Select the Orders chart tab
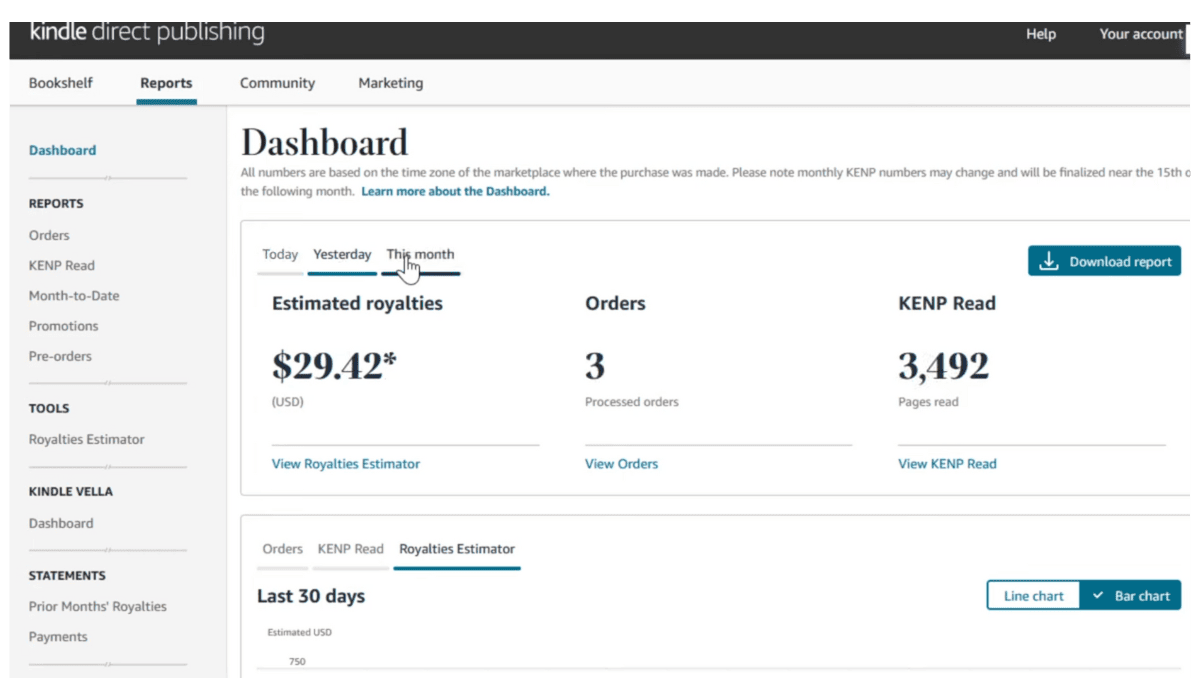Screen dimensions: 1200x700 (x=282, y=549)
